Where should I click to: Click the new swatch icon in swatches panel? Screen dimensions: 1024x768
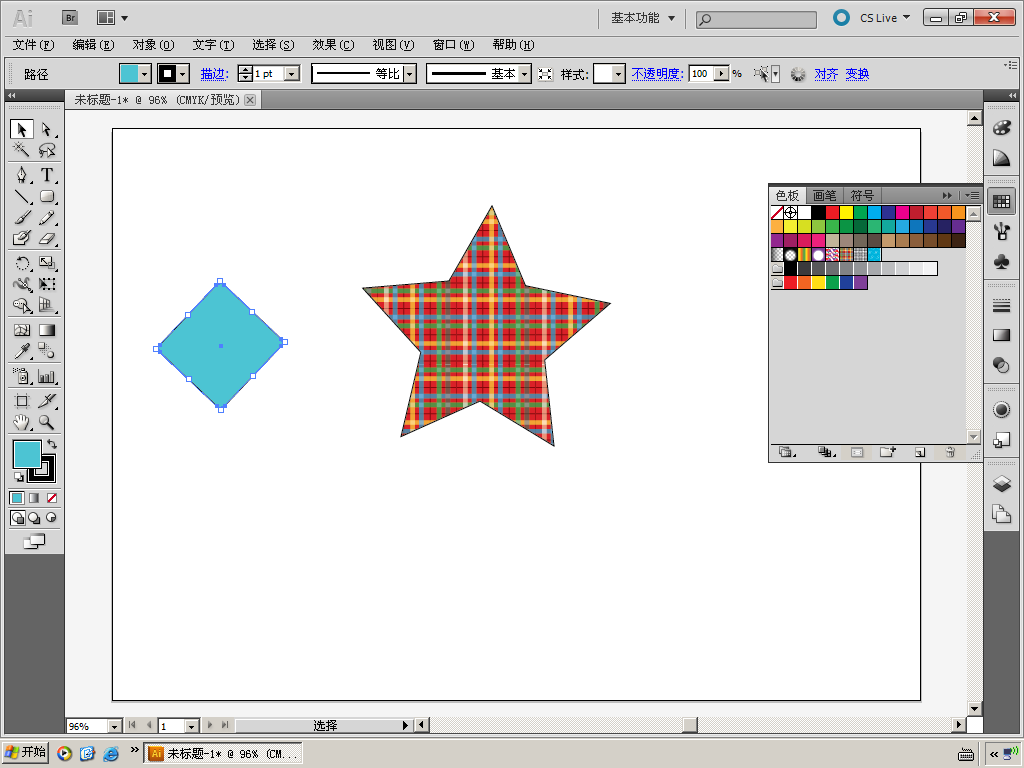(x=919, y=453)
